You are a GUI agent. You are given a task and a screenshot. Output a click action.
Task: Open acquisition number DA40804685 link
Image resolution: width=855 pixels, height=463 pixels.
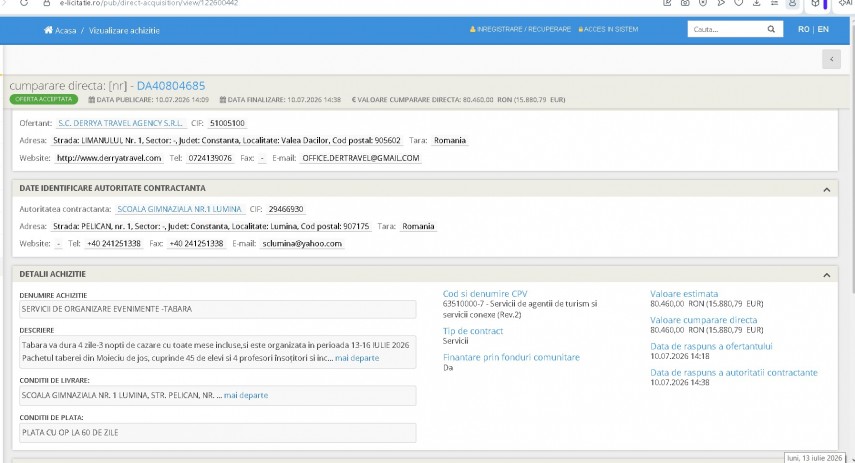[x=171, y=86]
